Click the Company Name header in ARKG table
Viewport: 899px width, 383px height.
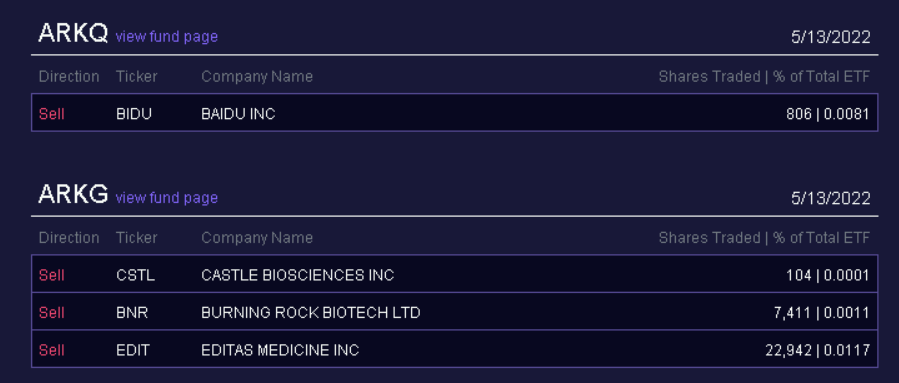pyautogui.click(x=257, y=237)
